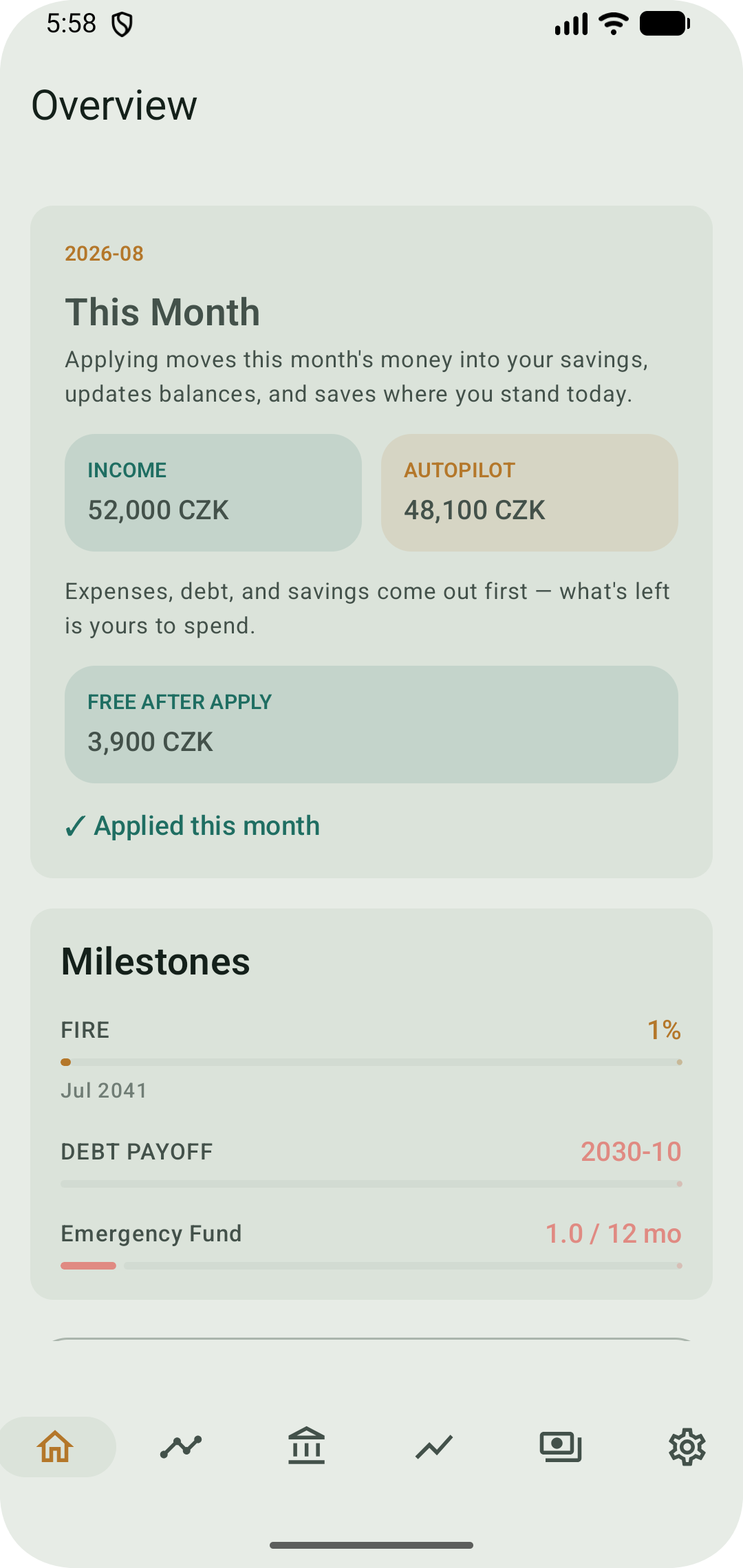Open the bank accounts navigation icon
The width and height of the screenshot is (743, 1568).
(x=307, y=1446)
